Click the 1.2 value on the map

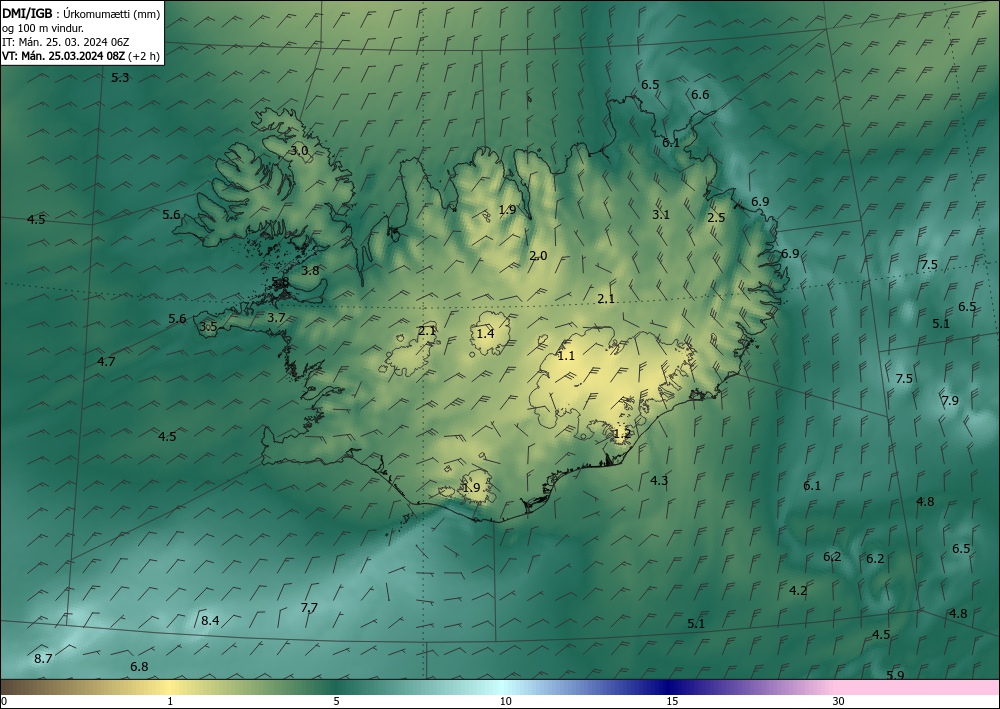tap(622, 434)
